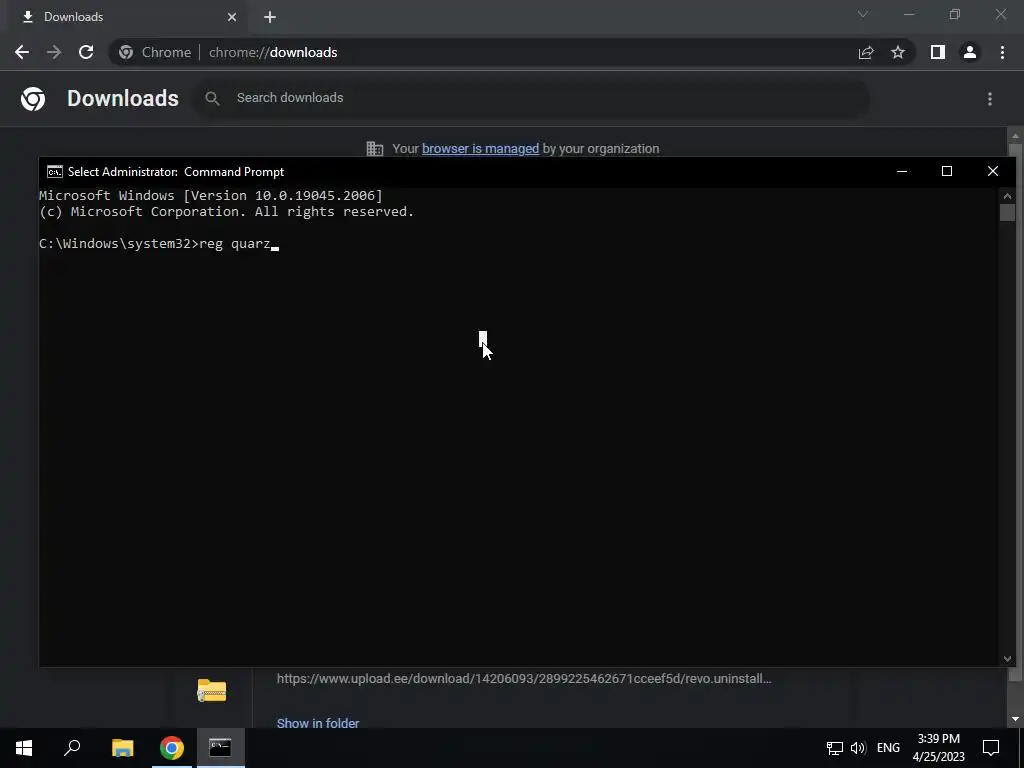Go back using Chrome's back arrow
Image resolution: width=1024 pixels, height=768 pixels.
coord(22,52)
